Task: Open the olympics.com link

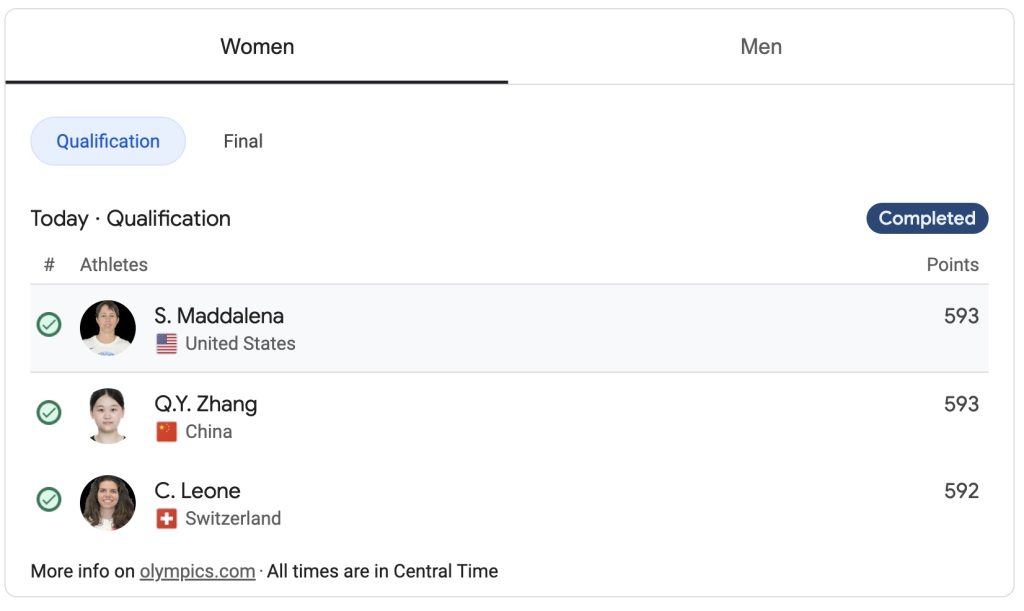Action: point(197,572)
